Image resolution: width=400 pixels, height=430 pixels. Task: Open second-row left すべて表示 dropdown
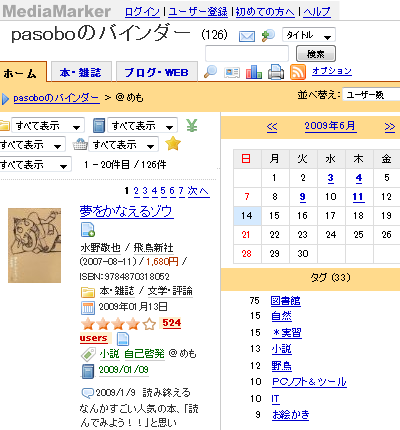click(32, 145)
